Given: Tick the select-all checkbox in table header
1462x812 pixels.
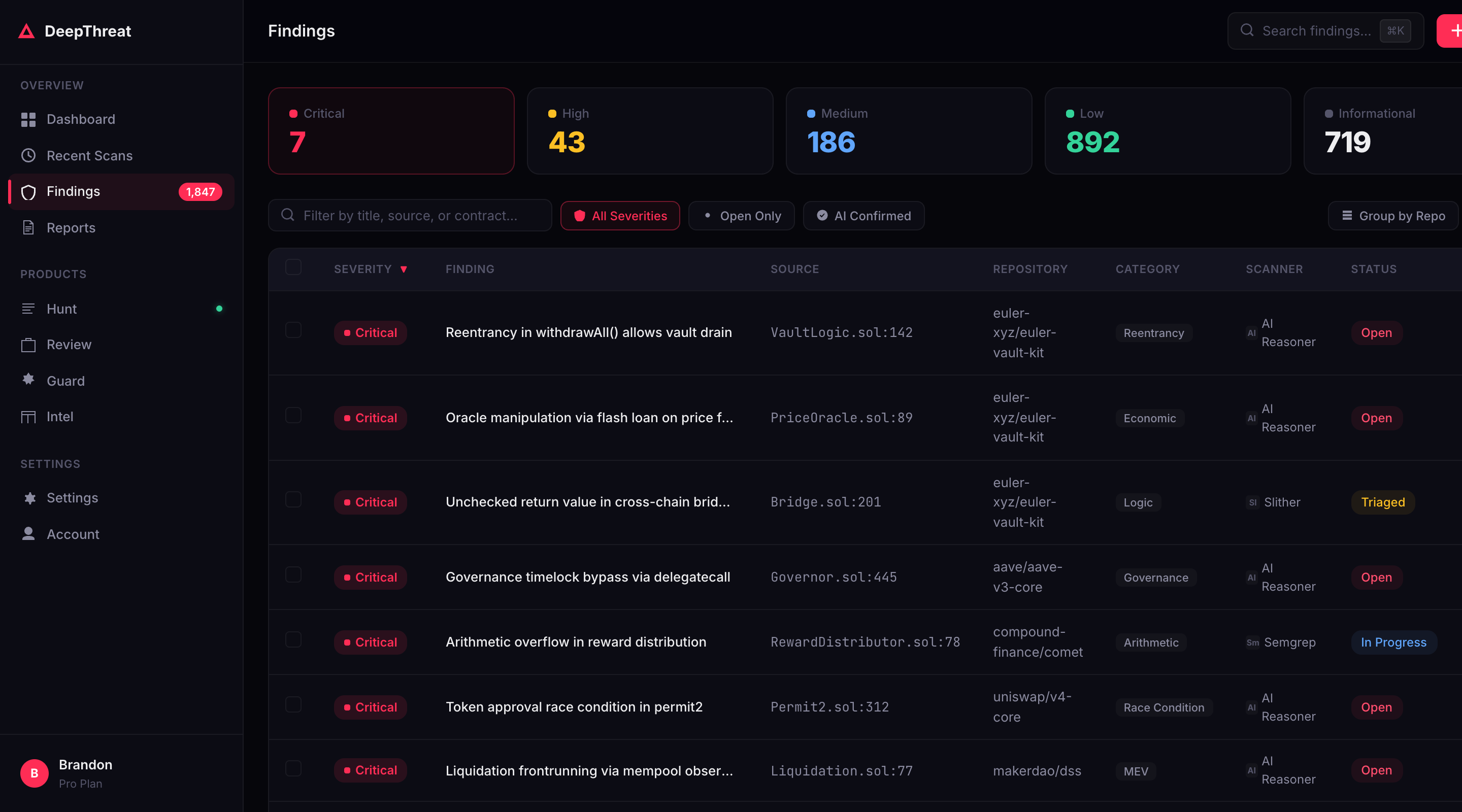Looking at the screenshot, I should tap(293, 267).
